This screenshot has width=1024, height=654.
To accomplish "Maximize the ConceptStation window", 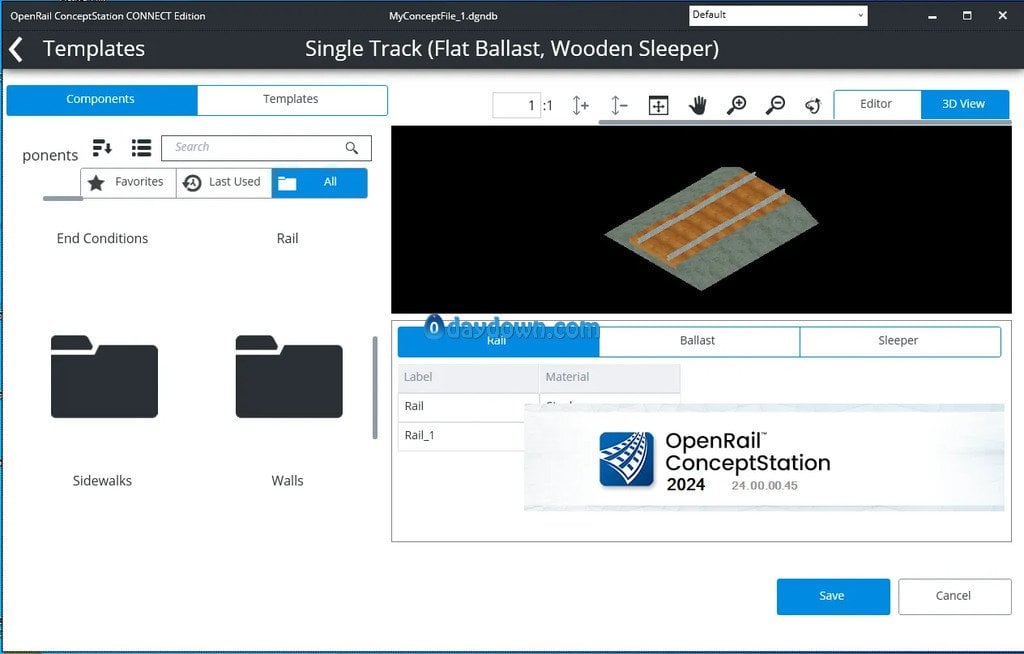I will [x=967, y=16].
